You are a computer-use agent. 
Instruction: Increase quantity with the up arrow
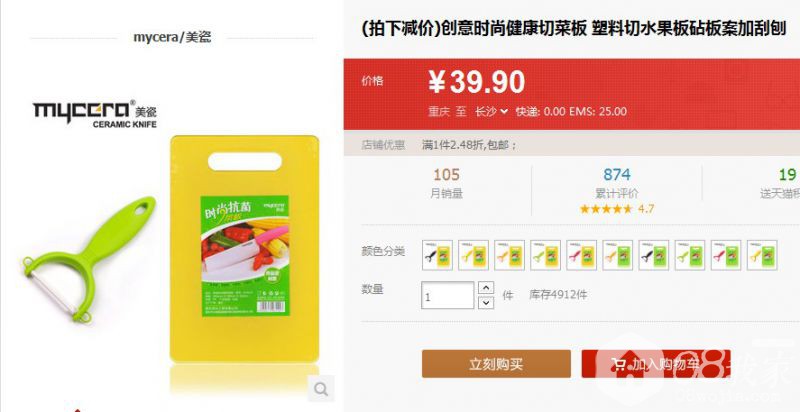[x=486, y=288]
